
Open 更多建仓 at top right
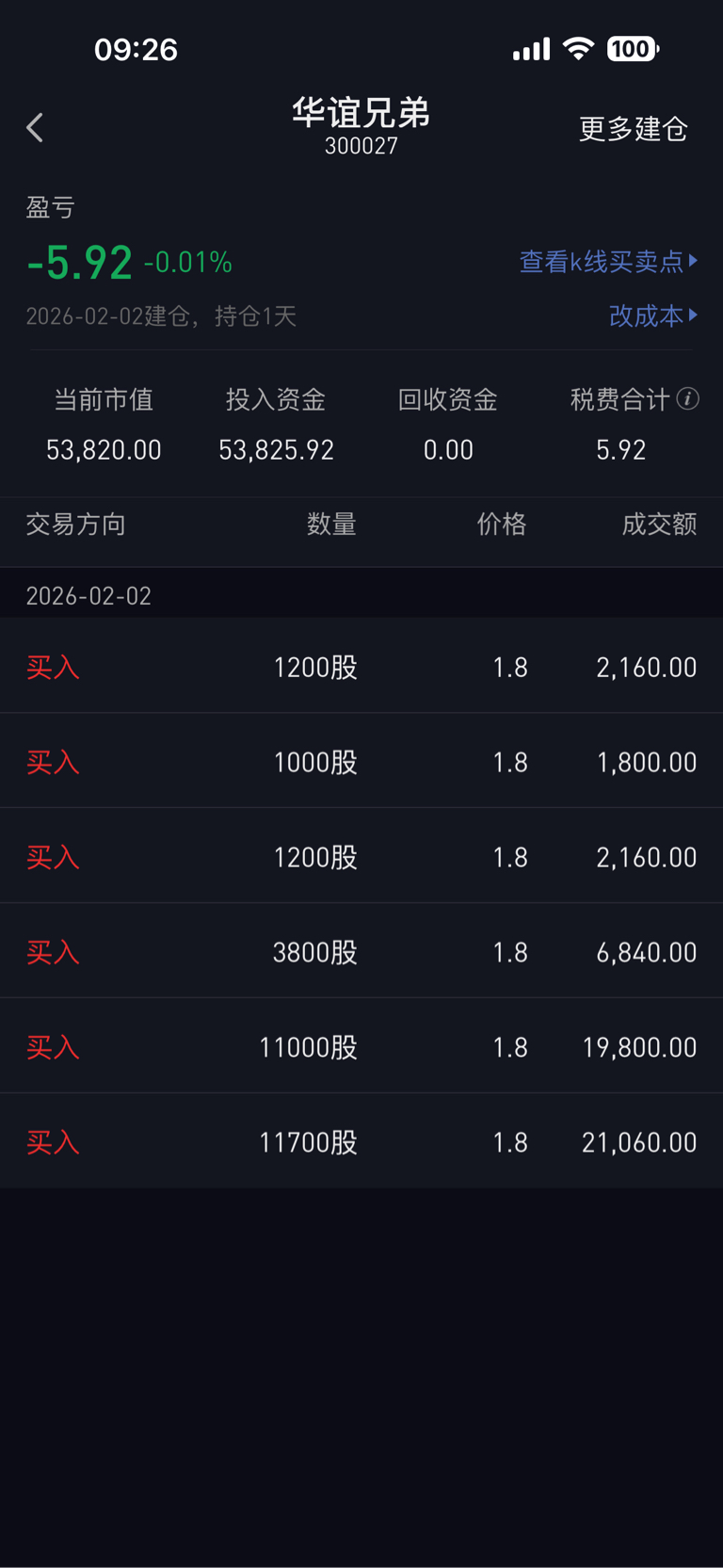pyautogui.click(x=633, y=129)
